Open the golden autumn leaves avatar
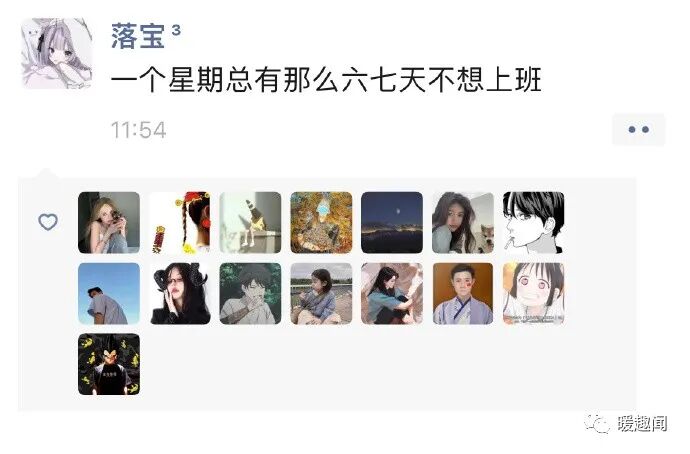 pyautogui.click(x=321, y=223)
